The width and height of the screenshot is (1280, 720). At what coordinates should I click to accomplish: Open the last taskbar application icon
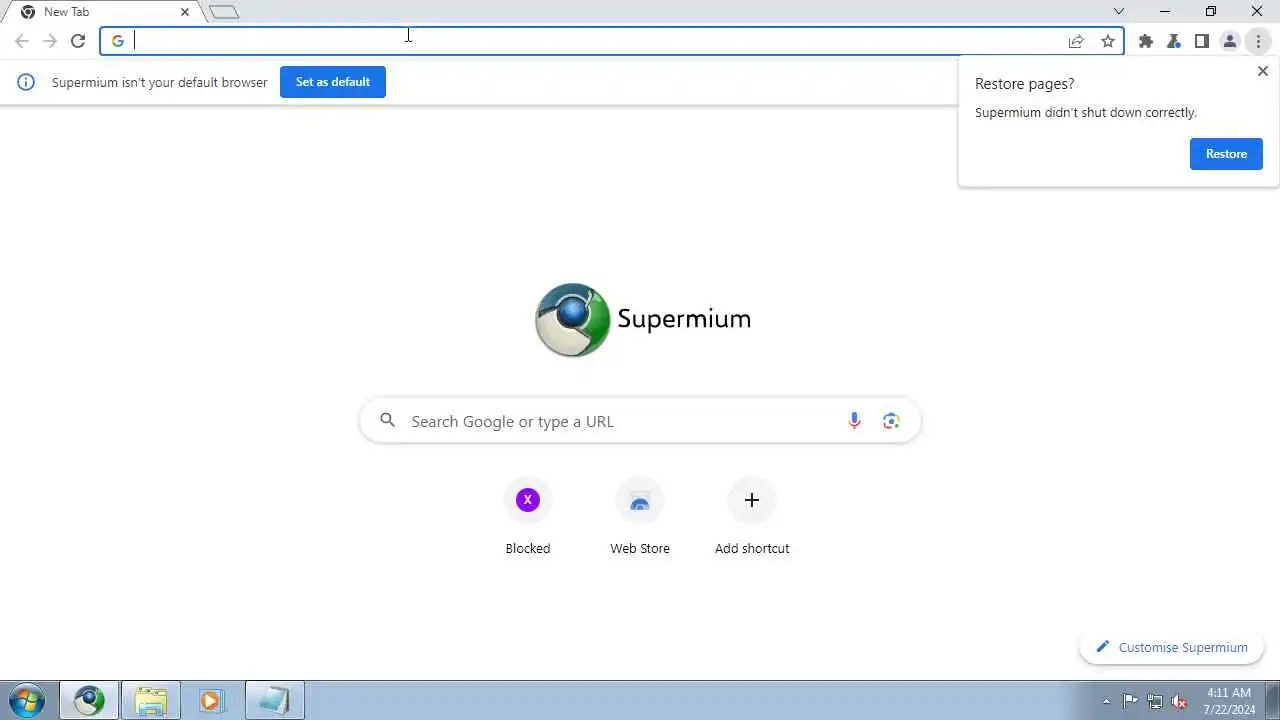[x=274, y=700]
